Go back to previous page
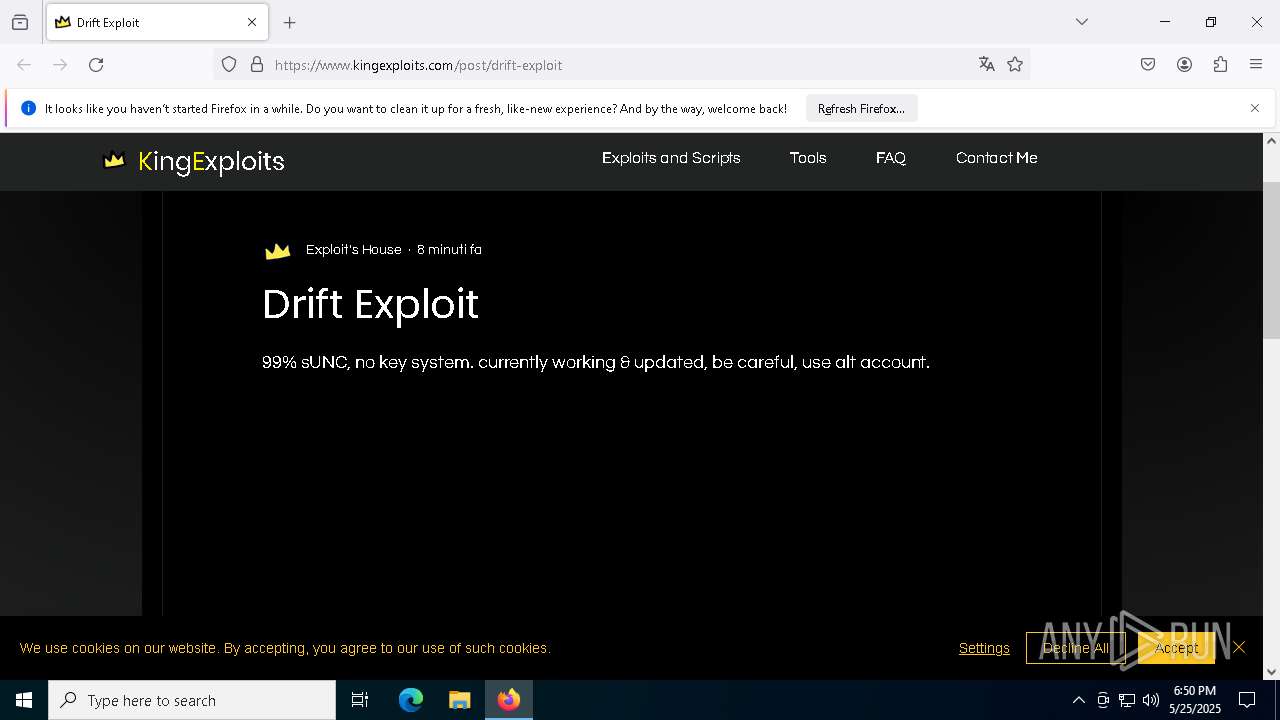 24,65
